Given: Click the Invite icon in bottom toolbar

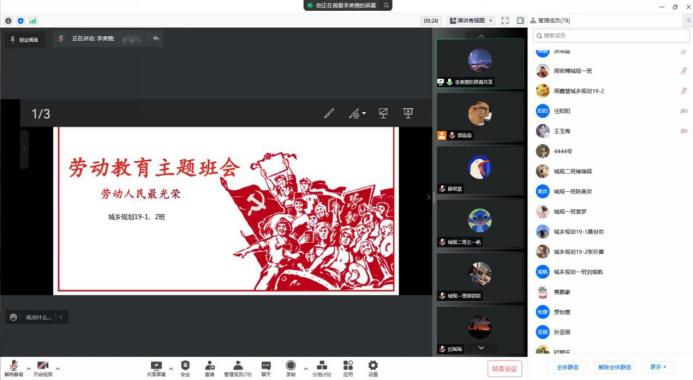Looking at the screenshot, I should pyautogui.click(x=209, y=368).
